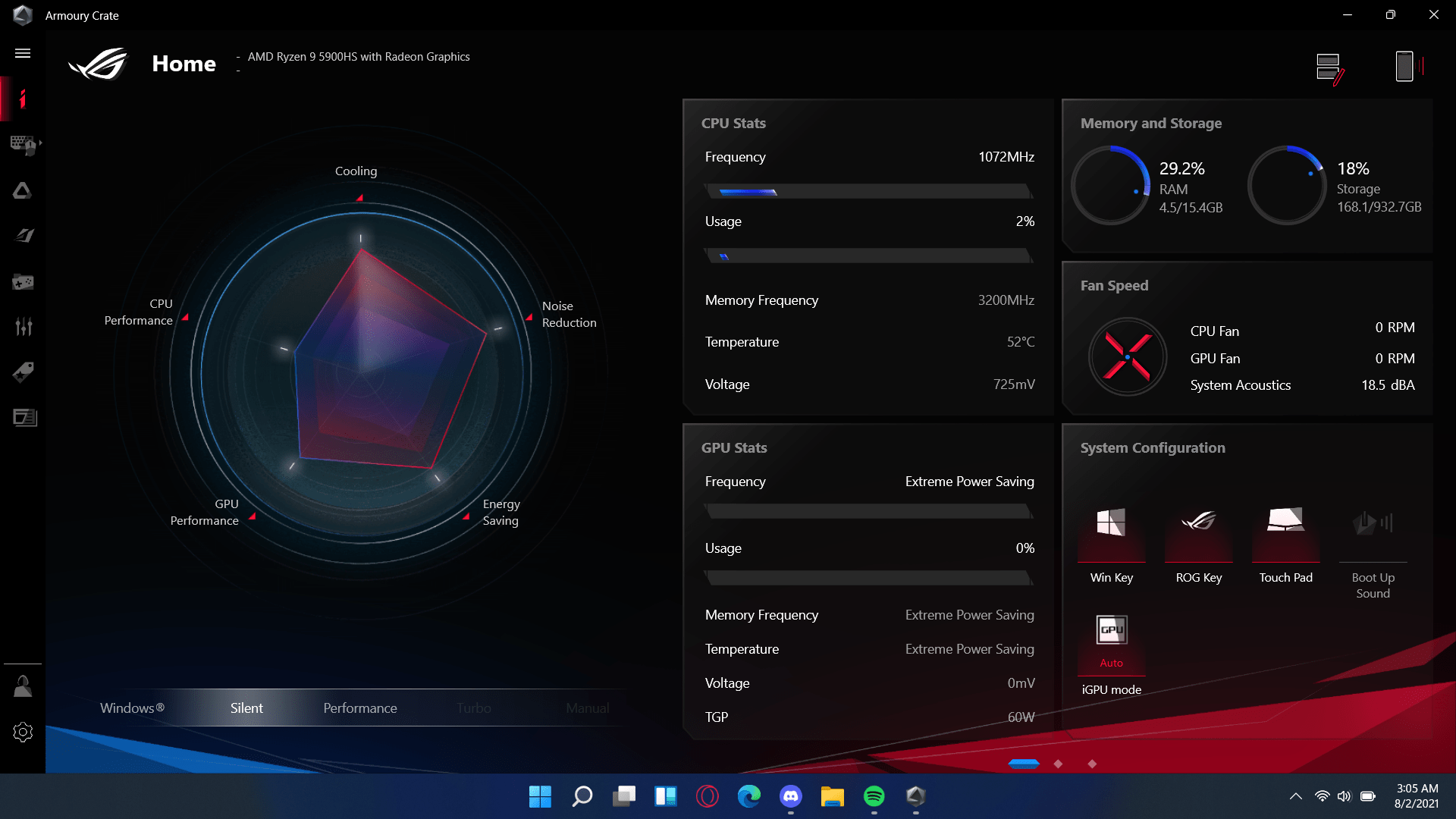
Task: Open Settings gear at sidebar bottom
Action: (x=23, y=732)
